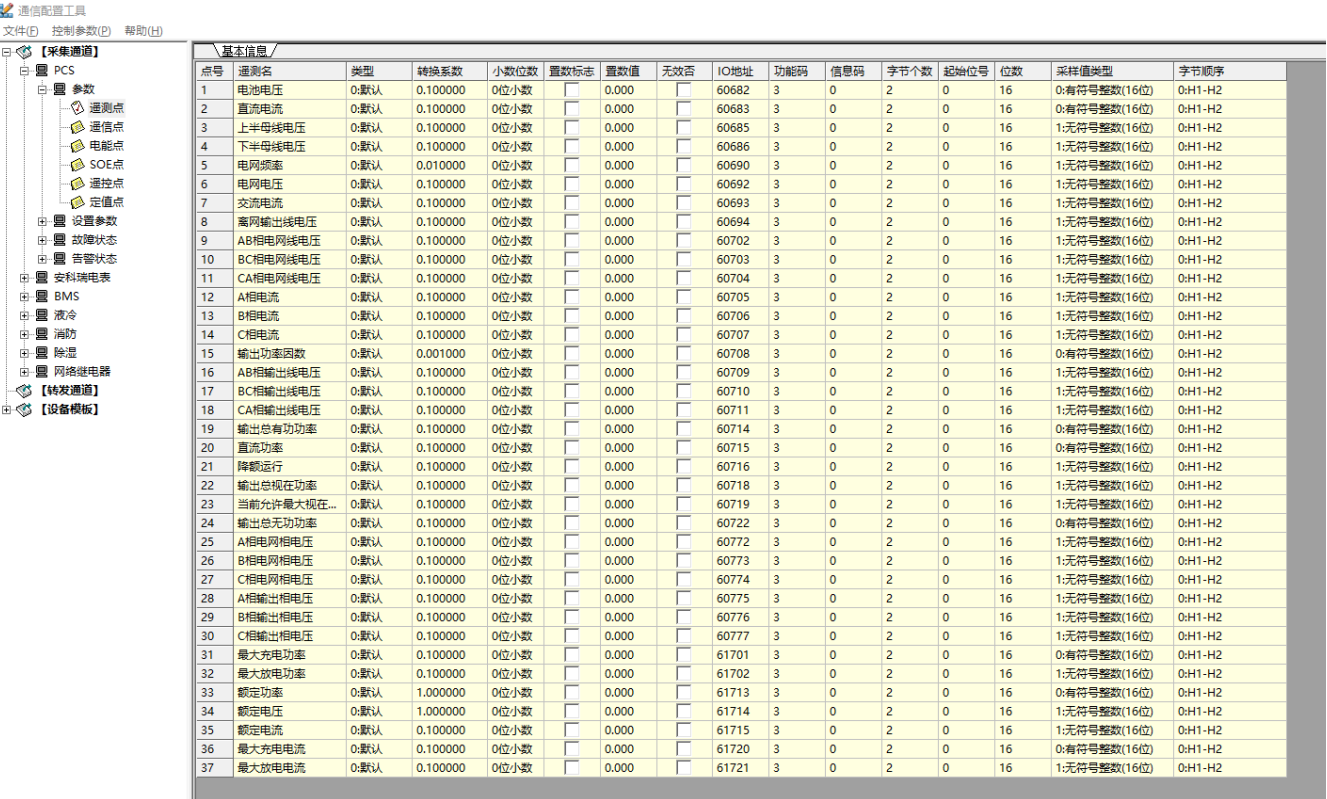Click row number 37 header cell
This screenshot has width=1327, height=799.
pos(214,768)
